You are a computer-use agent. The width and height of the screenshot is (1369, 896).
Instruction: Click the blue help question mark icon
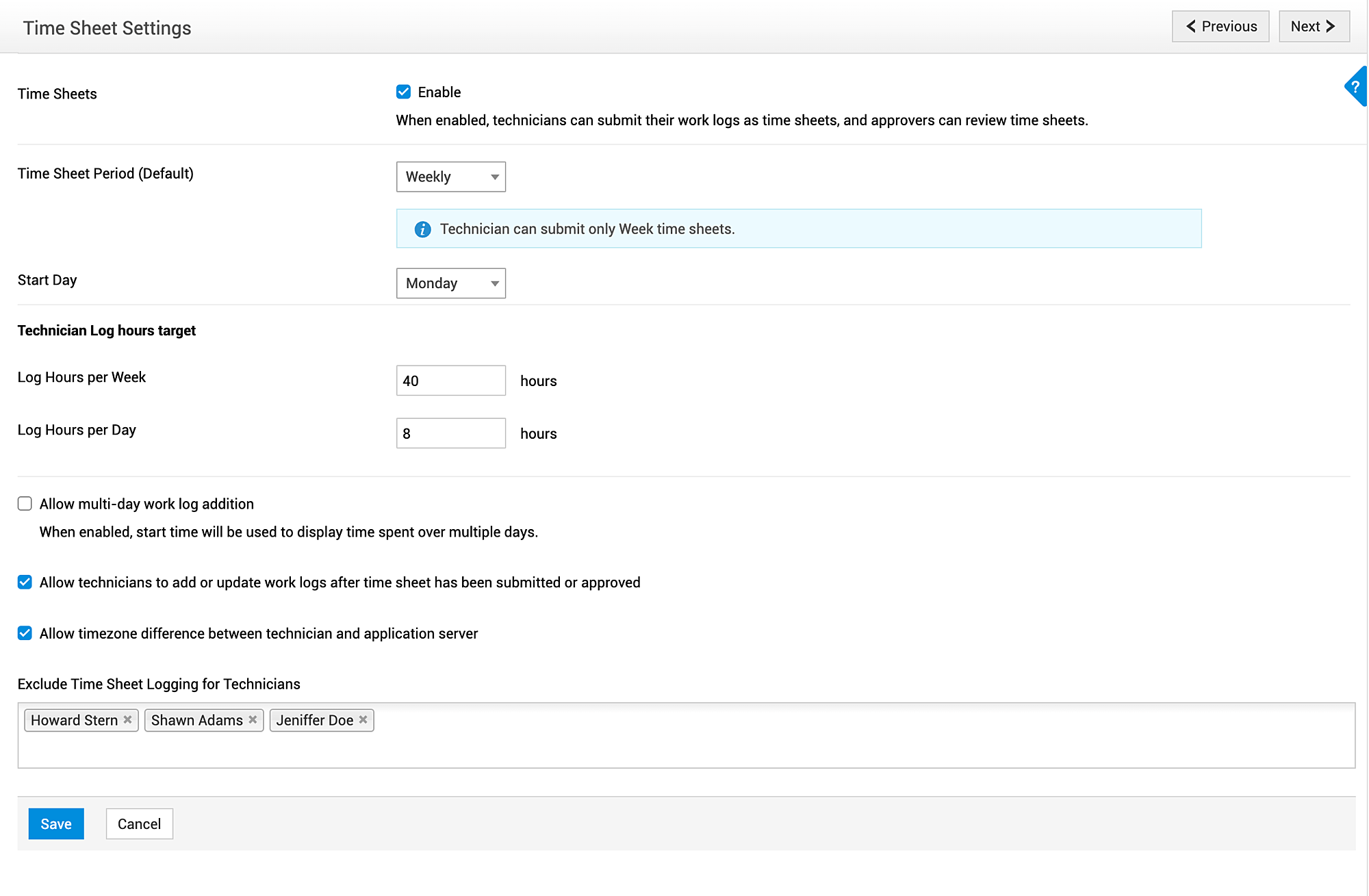(x=1355, y=86)
